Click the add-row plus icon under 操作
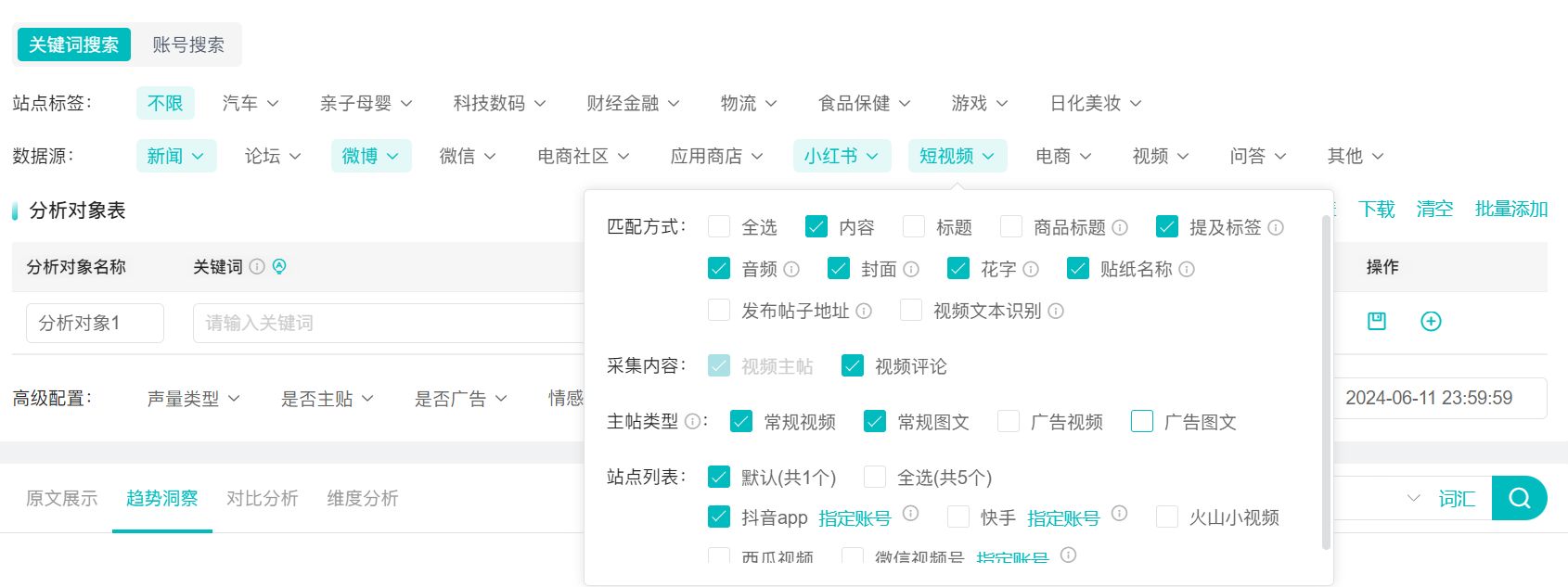The height and width of the screenshot is (587, 1568). (x=1431, y=322)
